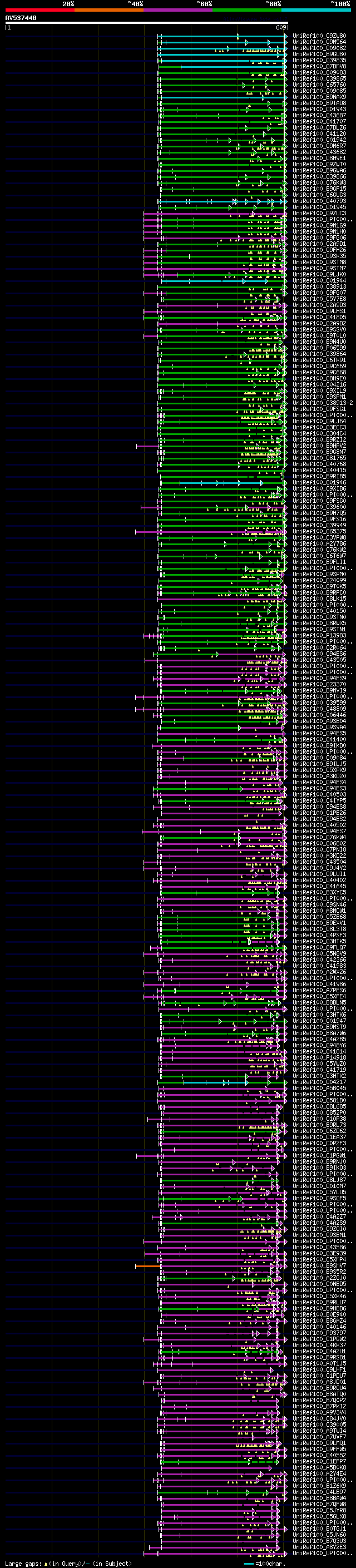Select the UniRef100_B9HRV2 label

(x=319, y=446)
